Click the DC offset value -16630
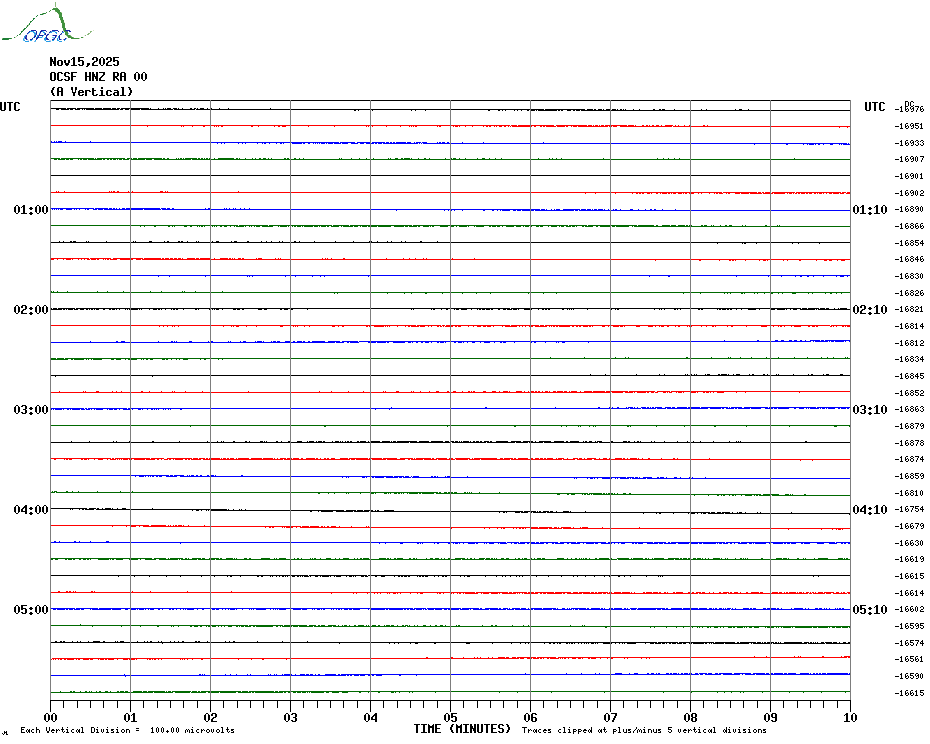This screenshot has width=930, height=744. [x=909, y=543]
